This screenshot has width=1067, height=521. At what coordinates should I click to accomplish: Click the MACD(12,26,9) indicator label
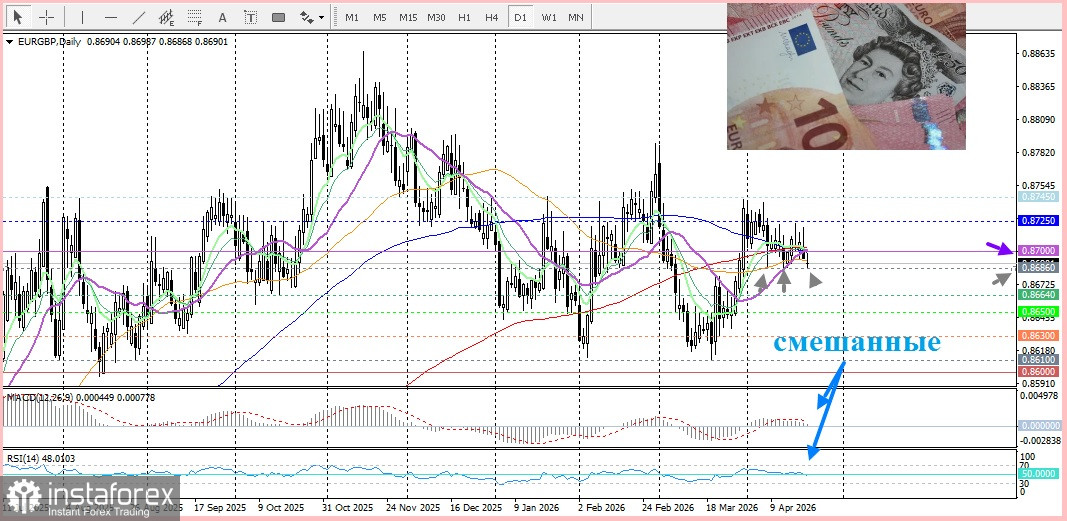click(x=38, y=397)
